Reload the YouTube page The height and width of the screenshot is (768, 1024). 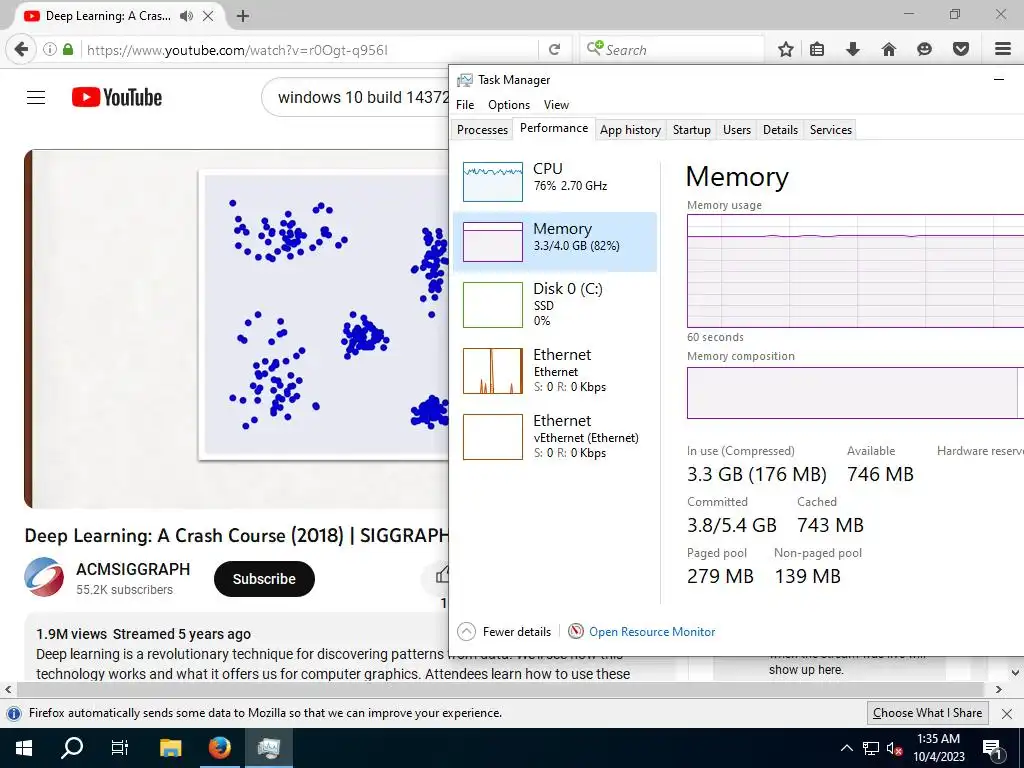coord(554,50)
